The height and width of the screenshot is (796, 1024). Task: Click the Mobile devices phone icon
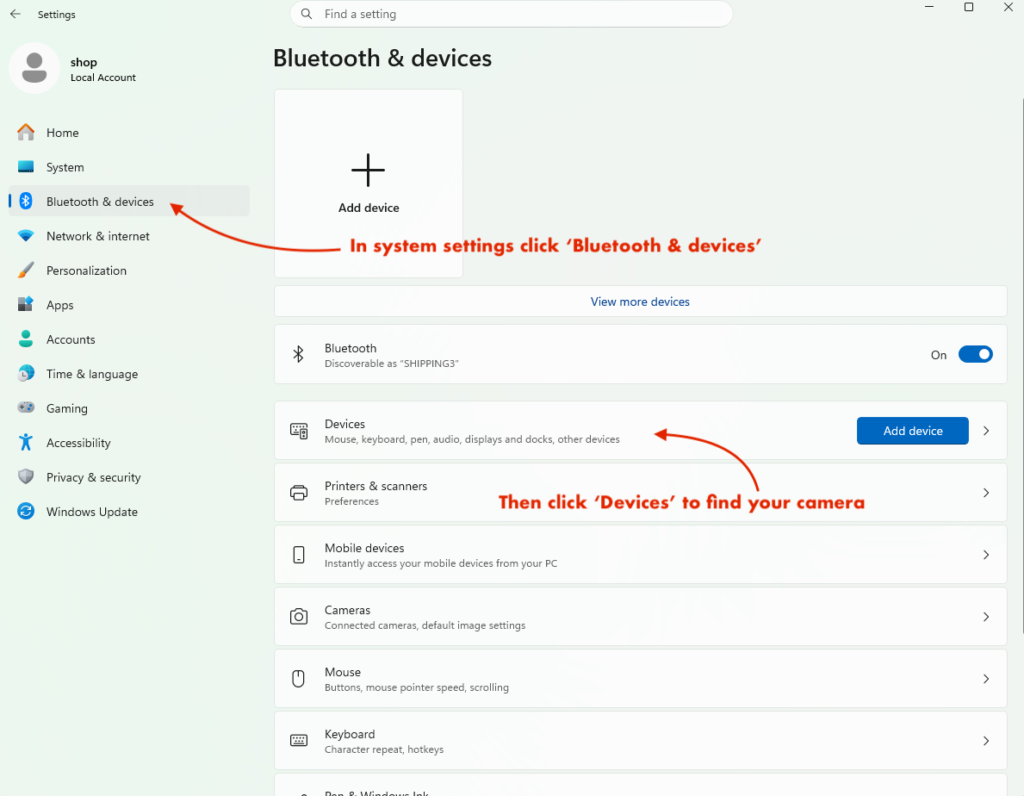click(298, 555)
